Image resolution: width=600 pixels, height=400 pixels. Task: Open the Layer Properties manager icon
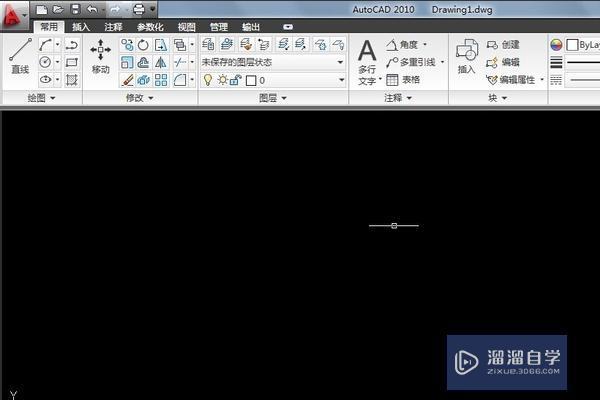[208, 44]
